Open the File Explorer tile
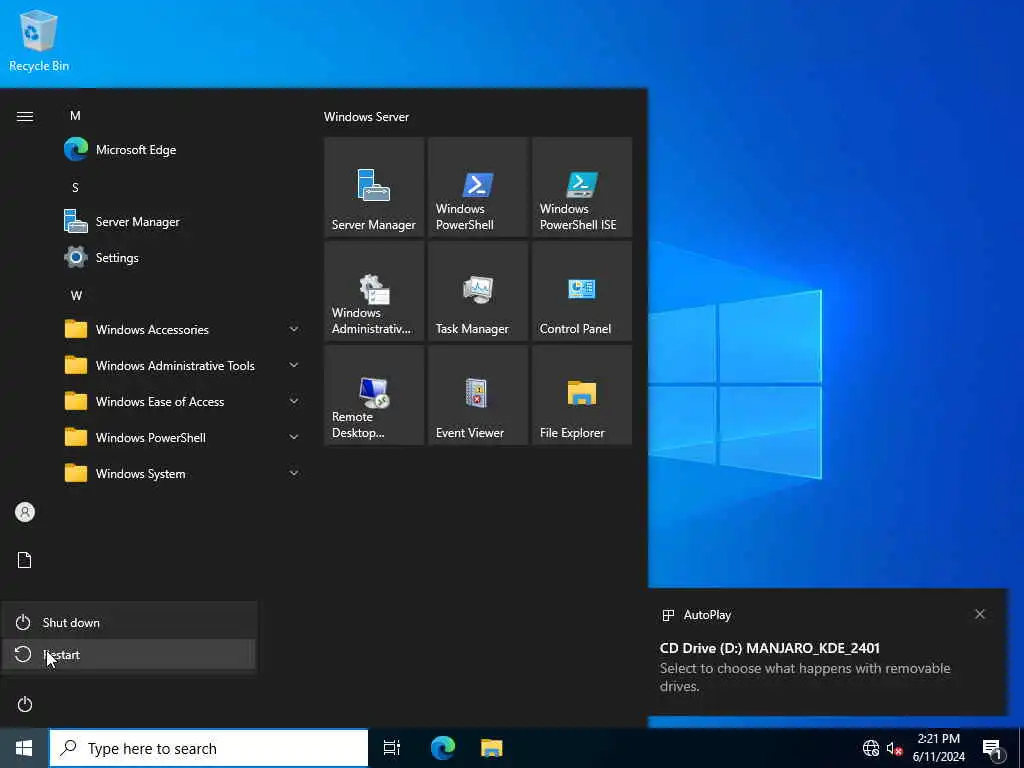The height and width of the screenshot is (768, 1024). pos(582,395)
